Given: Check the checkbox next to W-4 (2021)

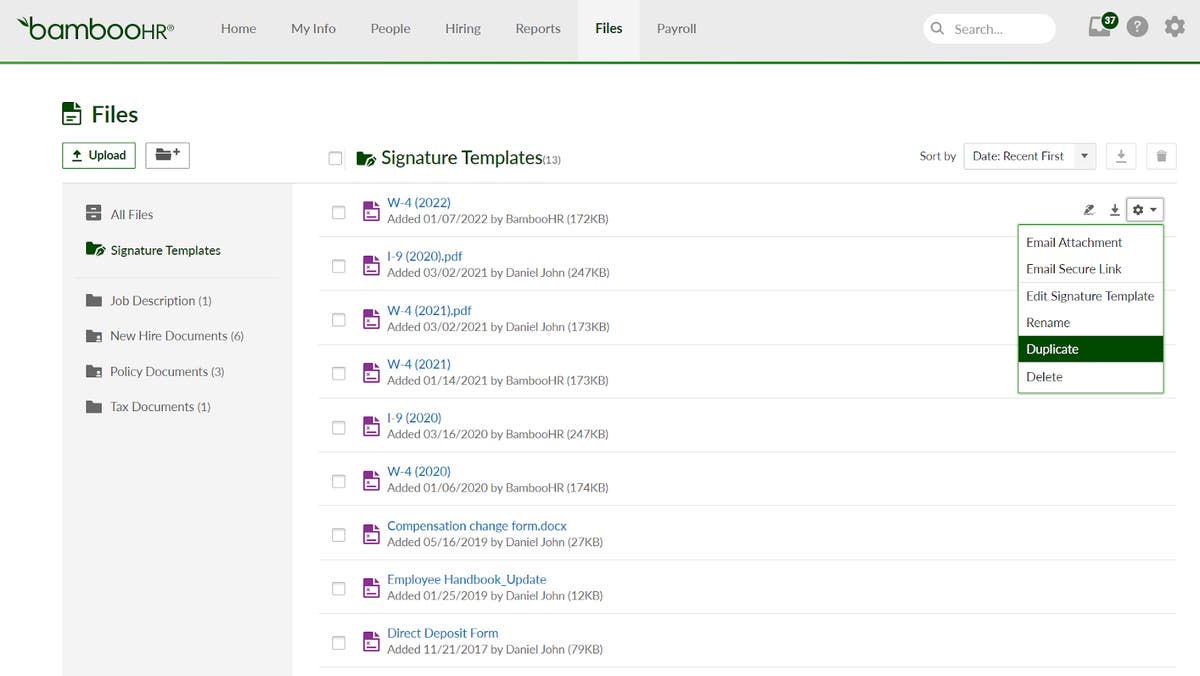Looking at the screenshot, I should tap(339, 373).
